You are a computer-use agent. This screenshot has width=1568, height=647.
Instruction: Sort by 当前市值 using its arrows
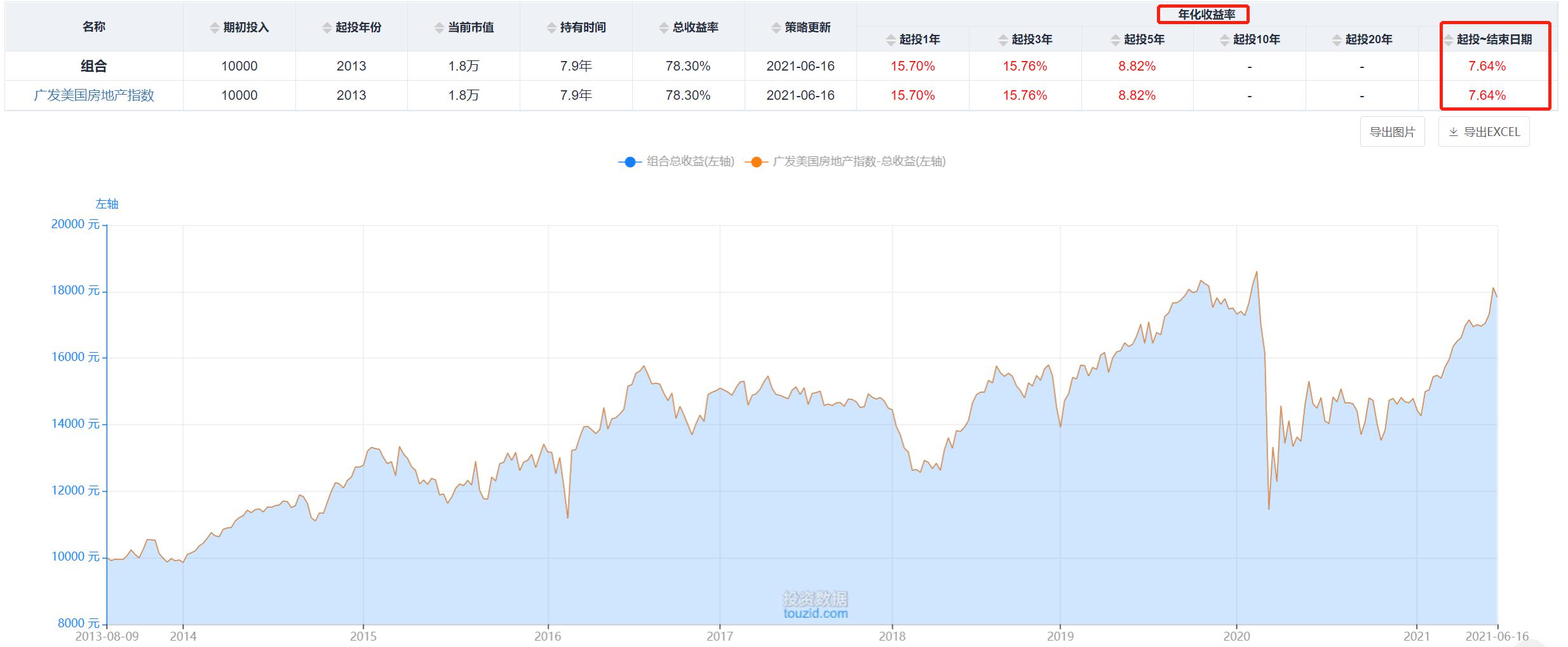click(439, 28)
